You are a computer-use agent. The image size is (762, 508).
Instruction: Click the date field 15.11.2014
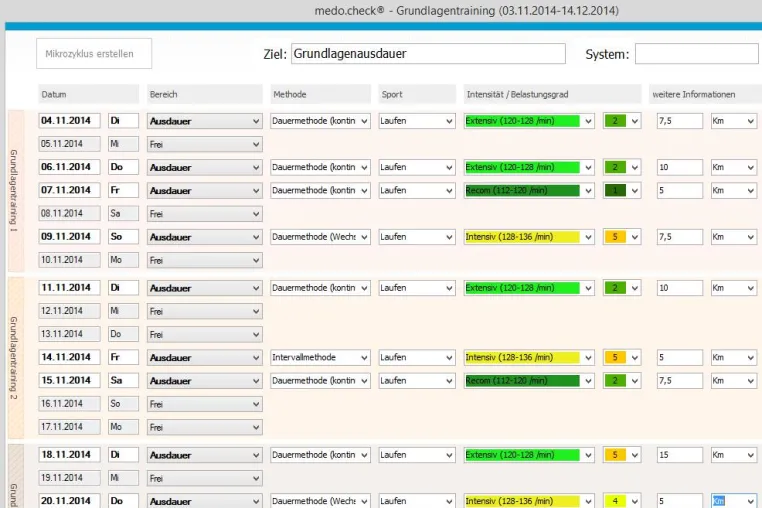point(69,381)
